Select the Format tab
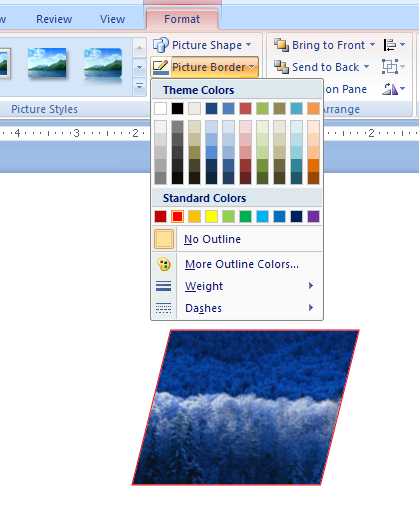 (182, 19)
